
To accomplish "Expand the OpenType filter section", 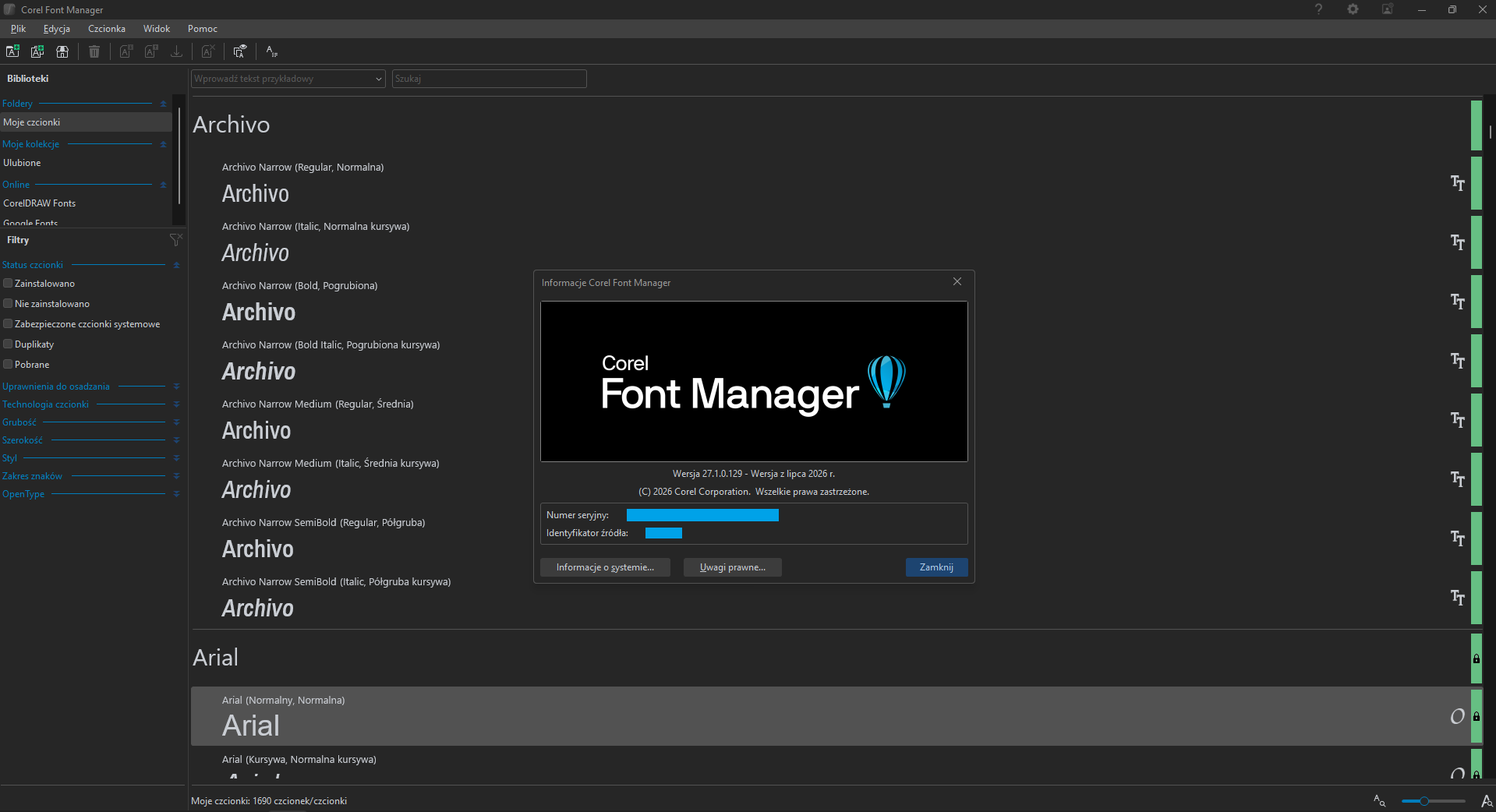I will [x=176, y=494].
